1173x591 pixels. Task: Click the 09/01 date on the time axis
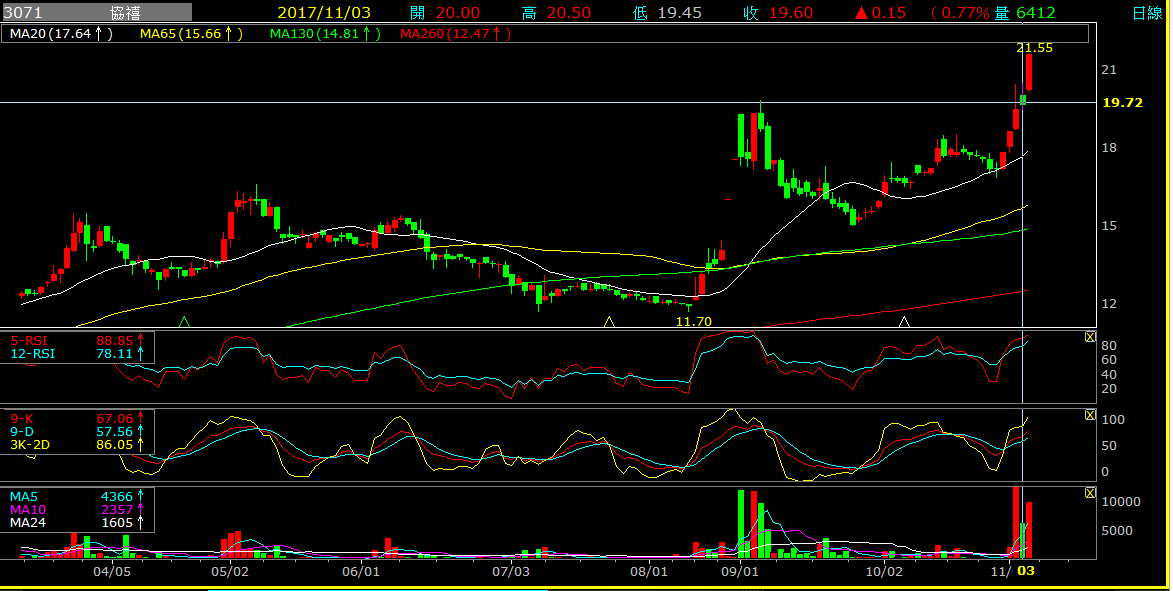(739, 572)
